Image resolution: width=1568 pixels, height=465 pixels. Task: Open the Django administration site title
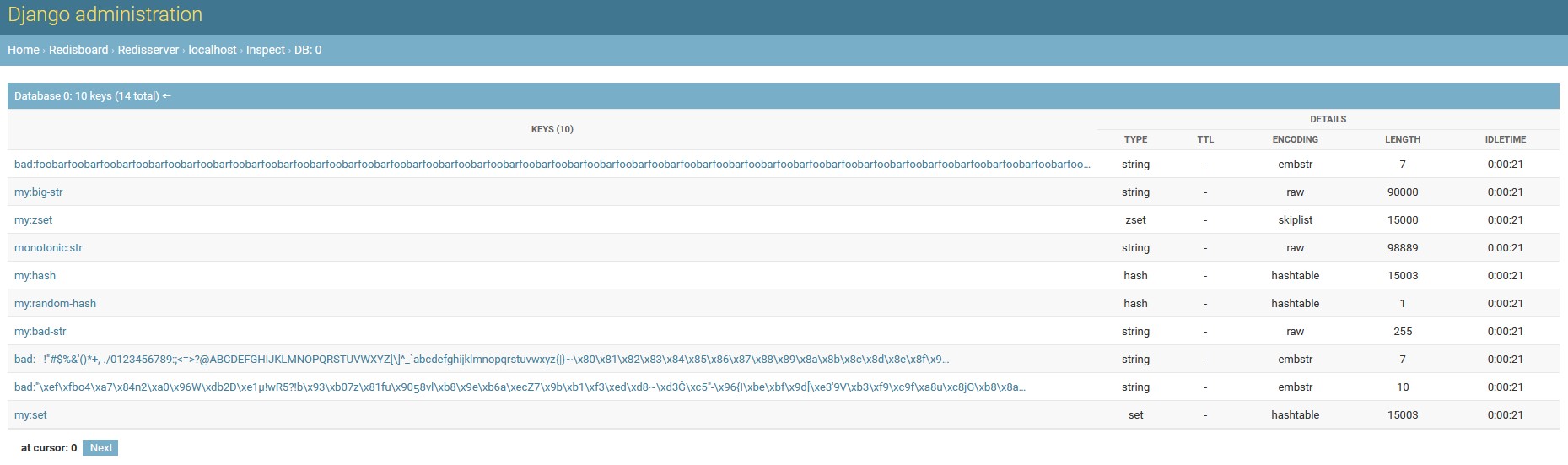click(105, 14)
